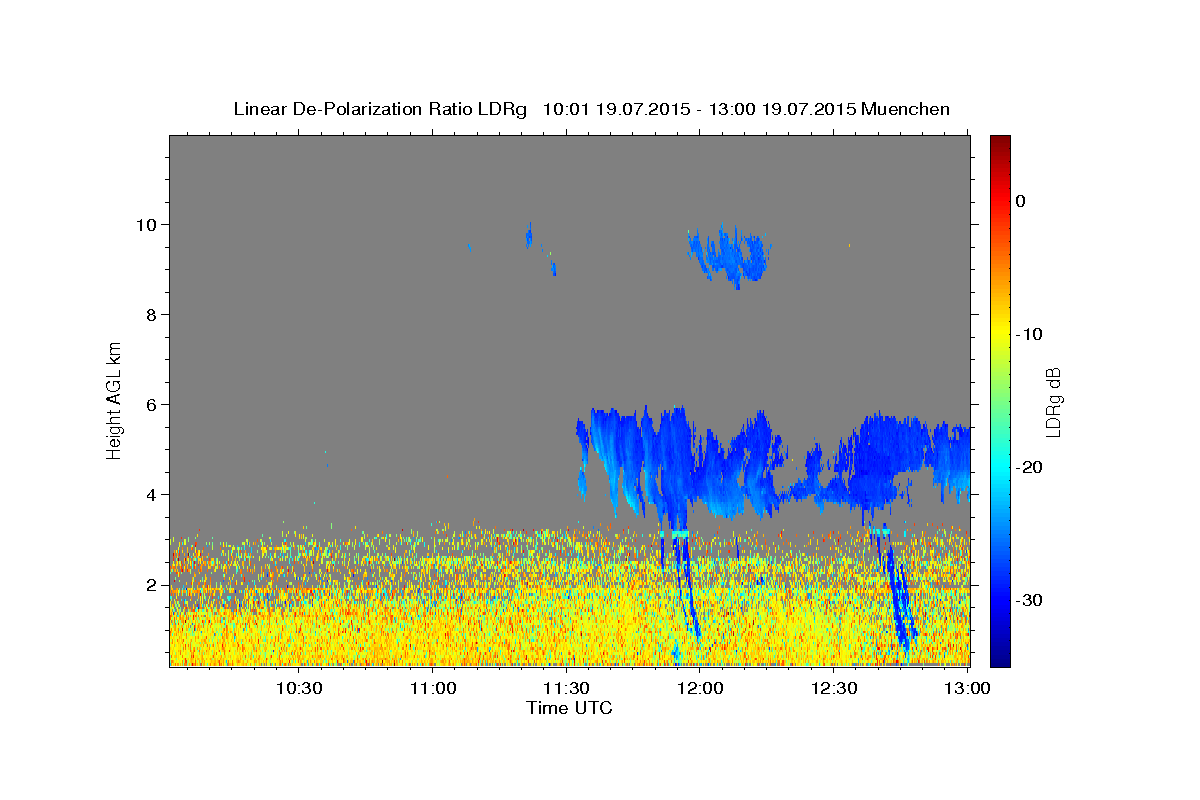Click the height tick label '10'
1200x800 pixels.
[148, 224]
